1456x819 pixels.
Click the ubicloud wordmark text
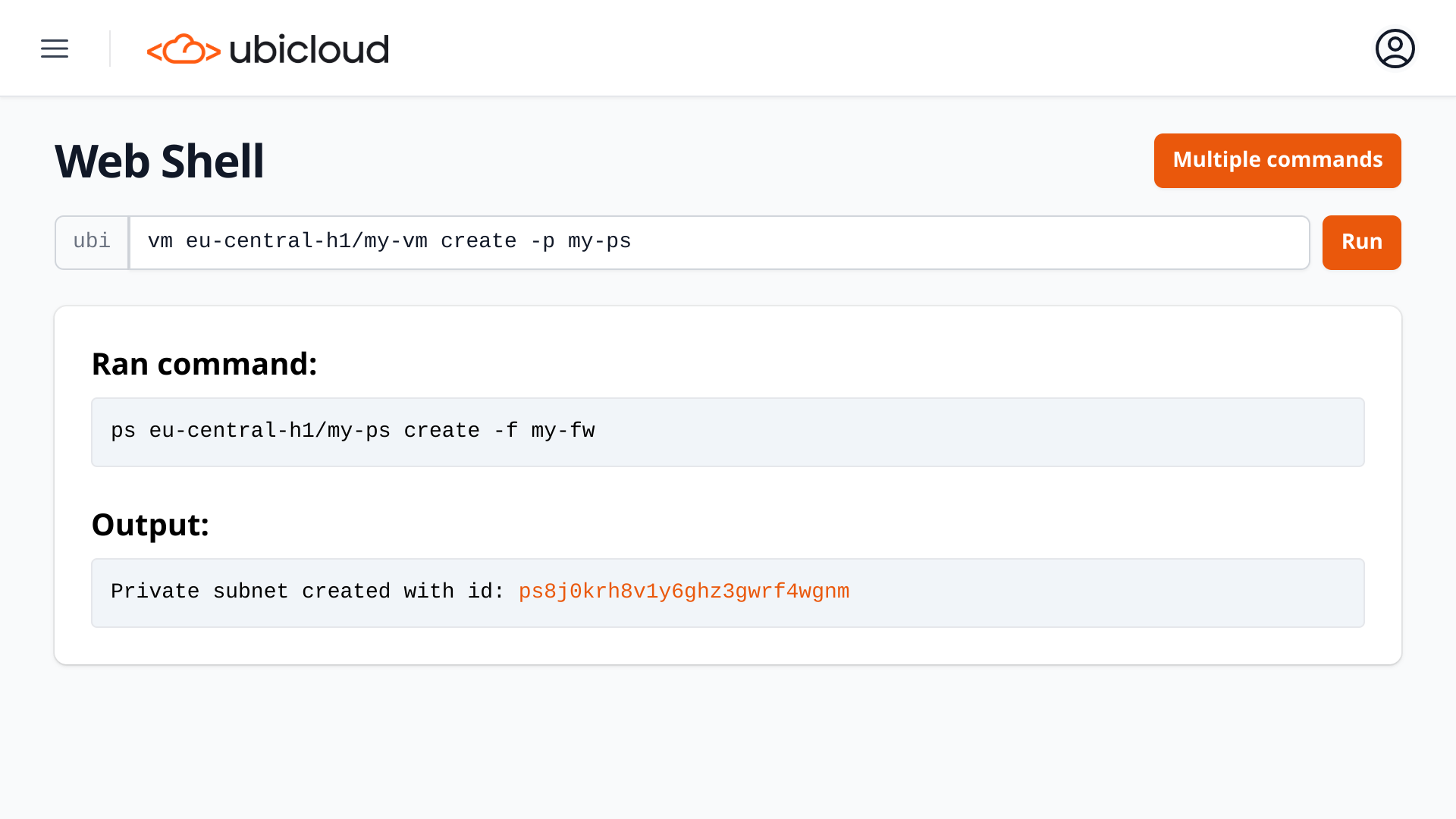coord(309,50)
